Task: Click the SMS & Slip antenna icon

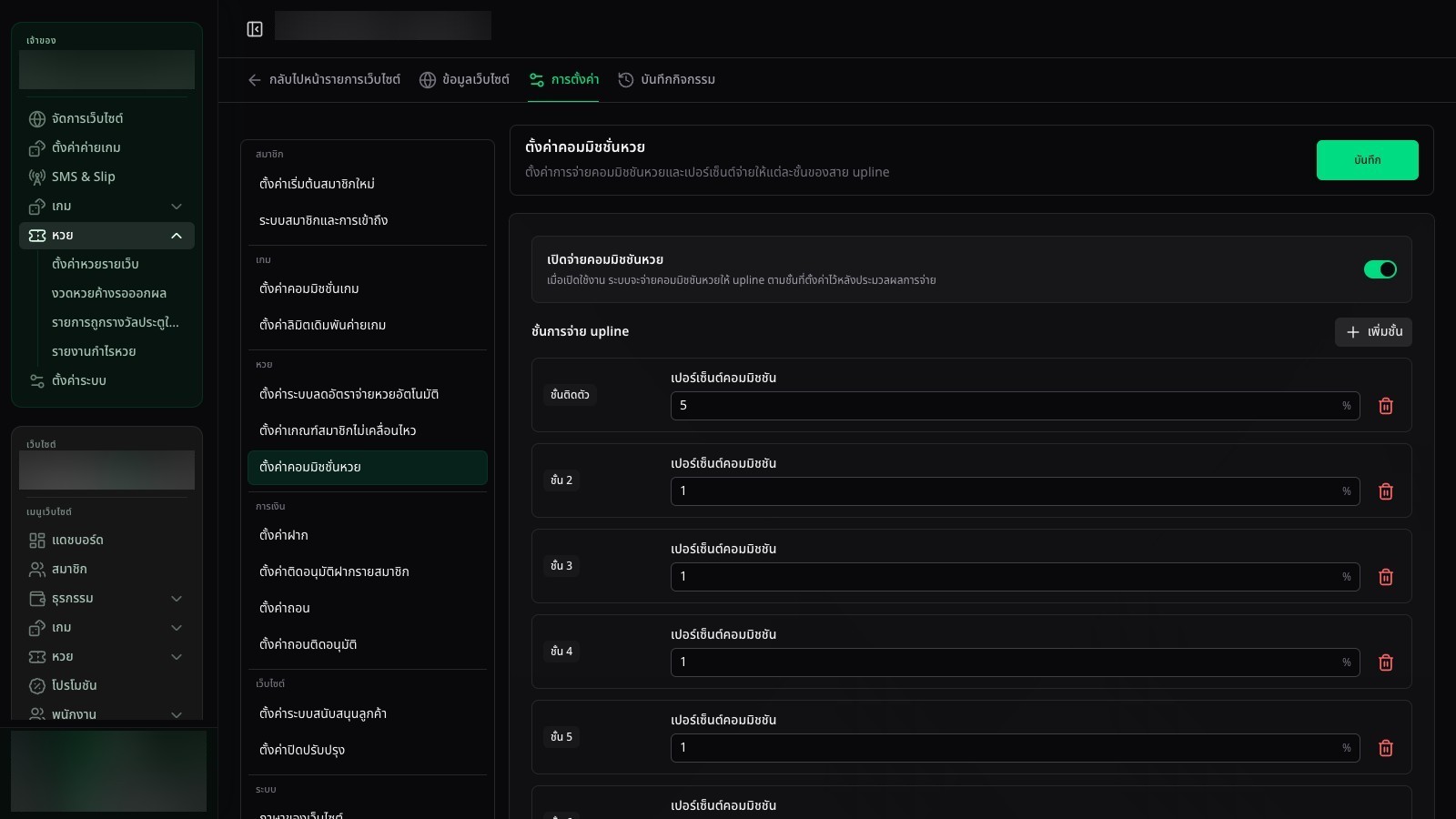Action: coord(37,177)
